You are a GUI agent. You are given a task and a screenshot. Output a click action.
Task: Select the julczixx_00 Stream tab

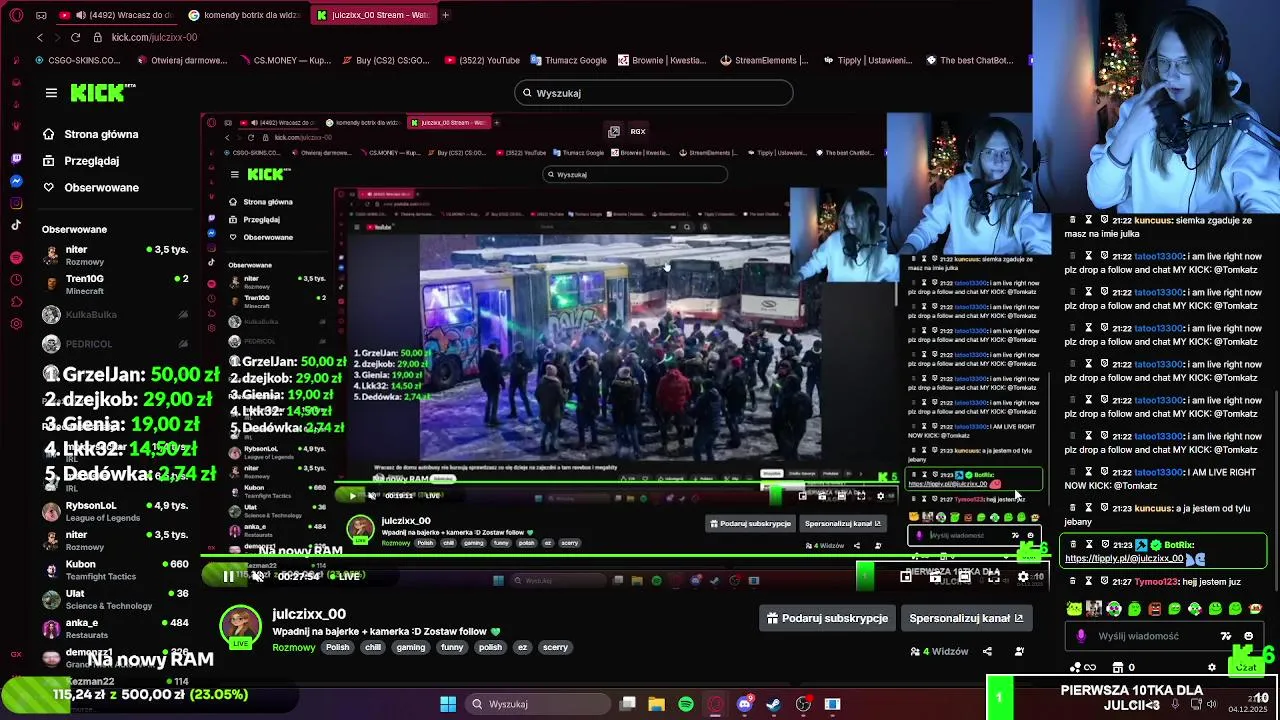(x=372, y=15)
